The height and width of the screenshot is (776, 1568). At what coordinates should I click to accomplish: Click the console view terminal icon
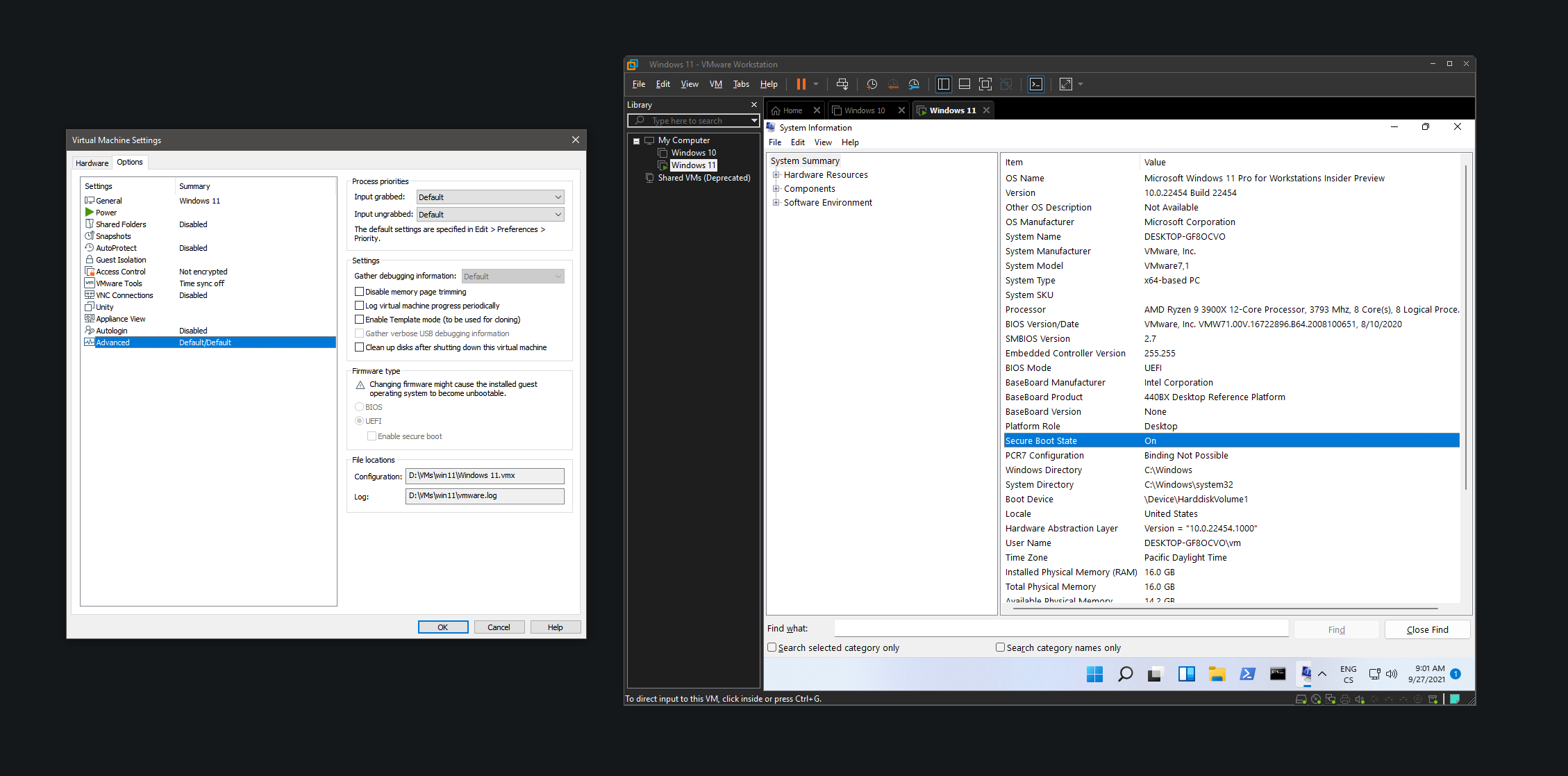point(1035,84)
